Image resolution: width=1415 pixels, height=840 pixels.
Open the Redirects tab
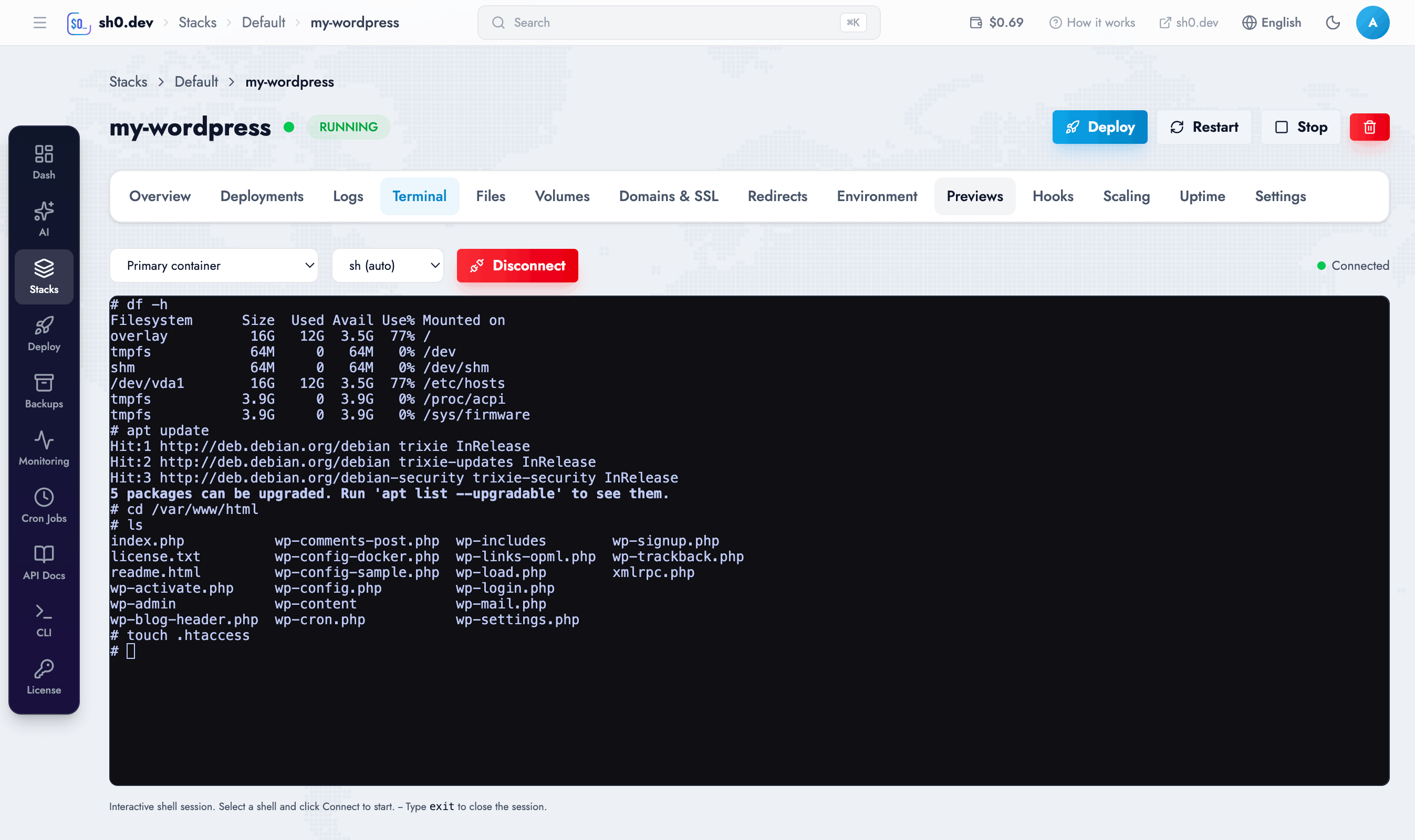point(777,196)
